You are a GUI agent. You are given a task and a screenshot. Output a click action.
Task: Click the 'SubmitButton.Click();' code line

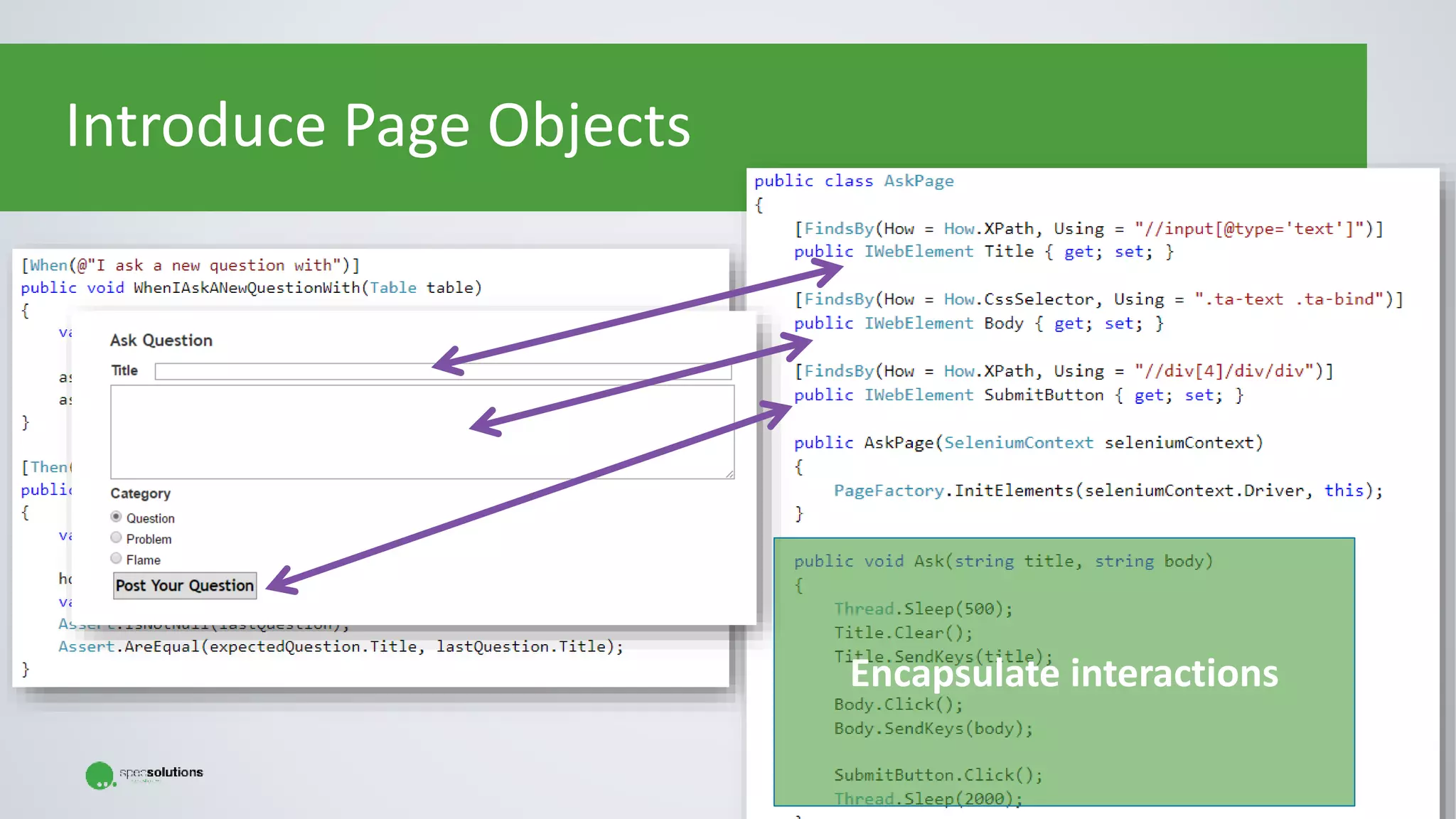tap(938, 775)
